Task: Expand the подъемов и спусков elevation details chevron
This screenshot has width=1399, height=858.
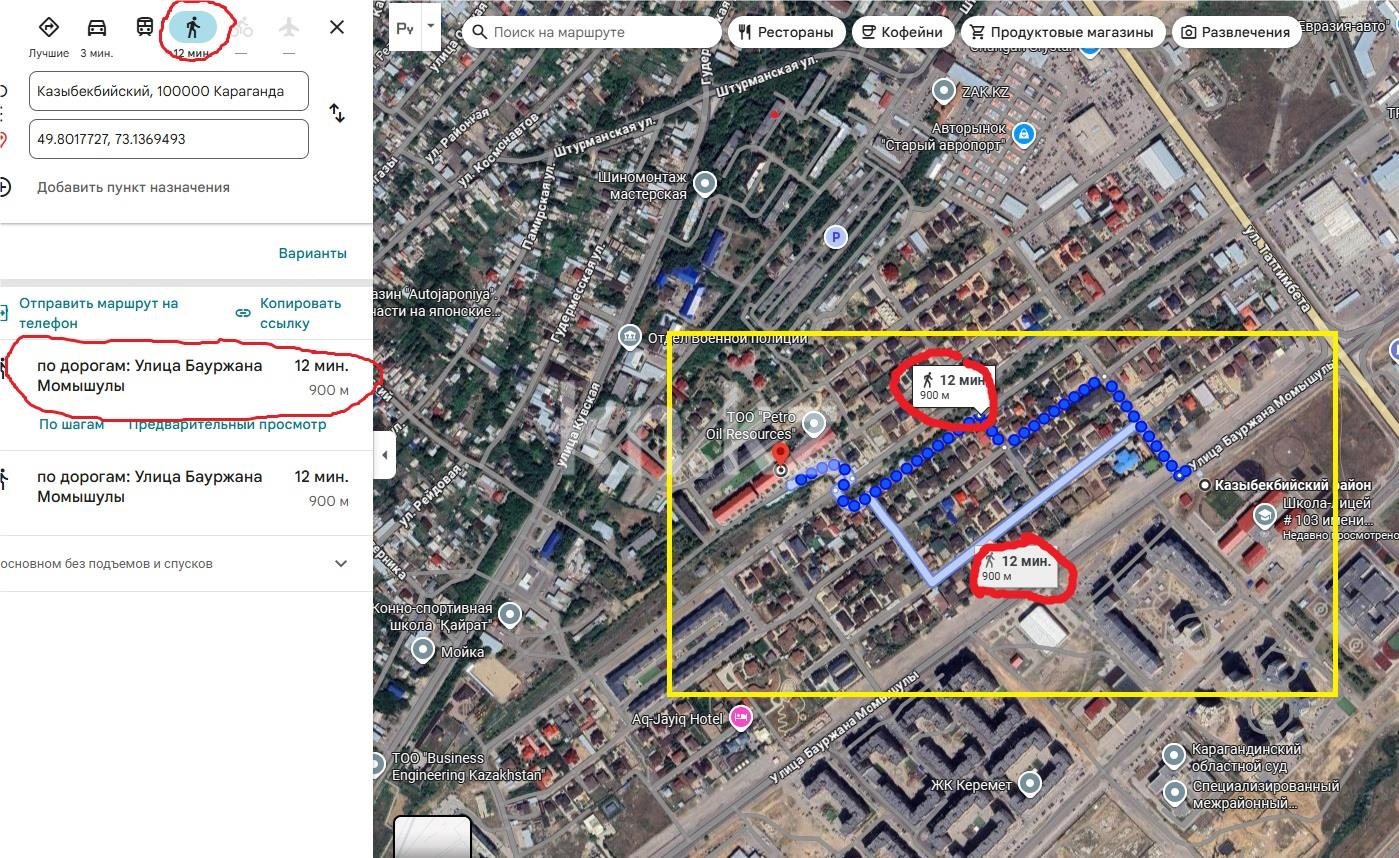Action: coord(341,563)
